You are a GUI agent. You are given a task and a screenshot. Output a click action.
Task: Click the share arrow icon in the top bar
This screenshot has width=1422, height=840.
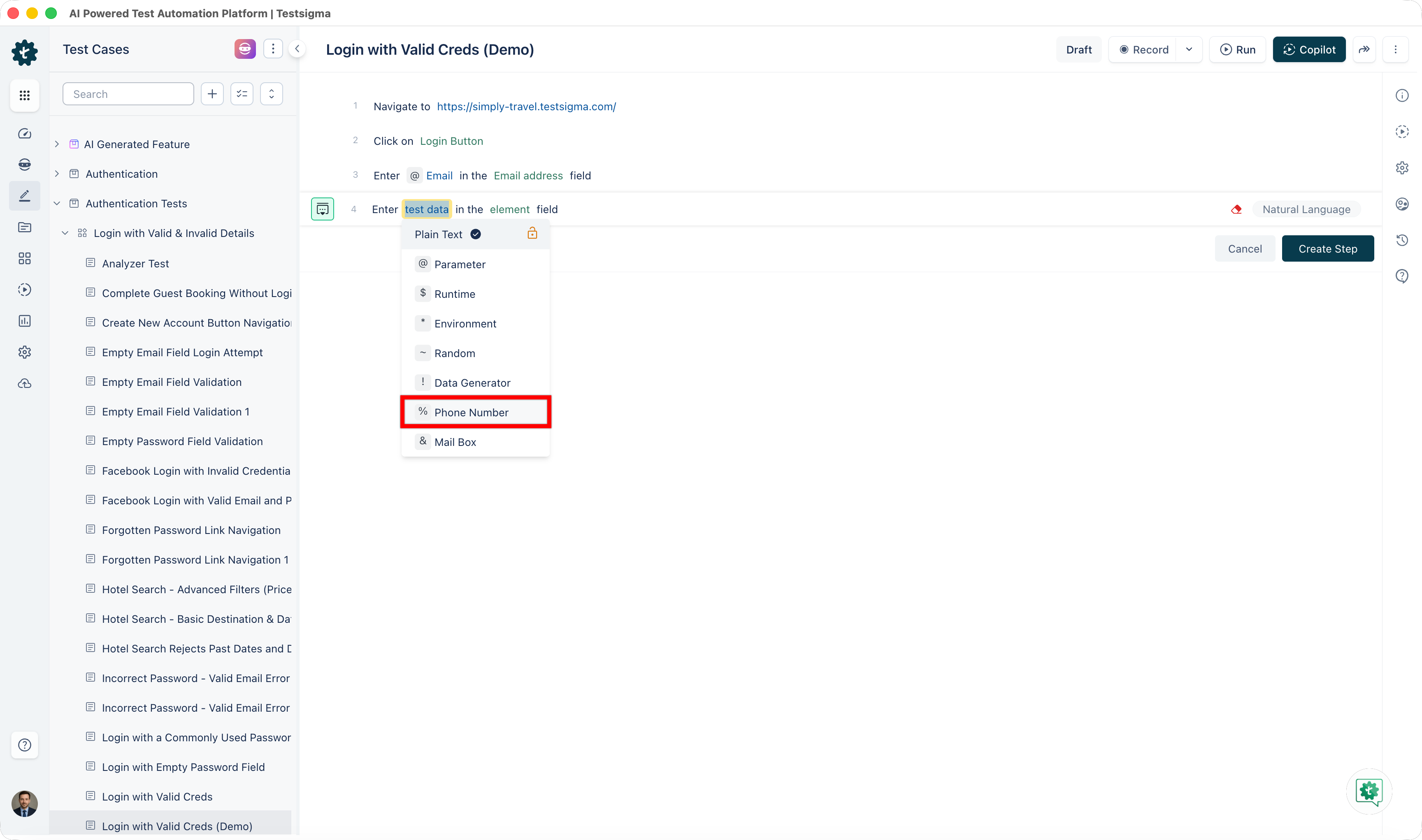tap(1364, 49)
